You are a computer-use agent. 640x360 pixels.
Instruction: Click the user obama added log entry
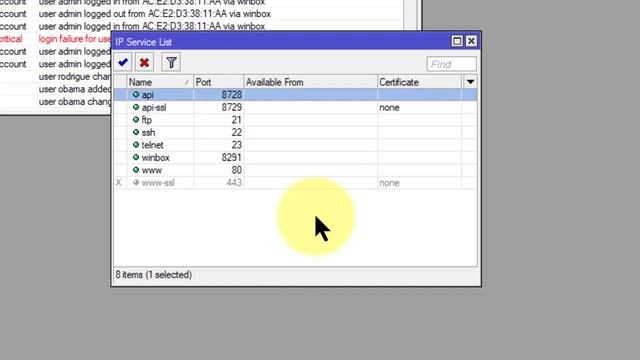pos(75,89)
